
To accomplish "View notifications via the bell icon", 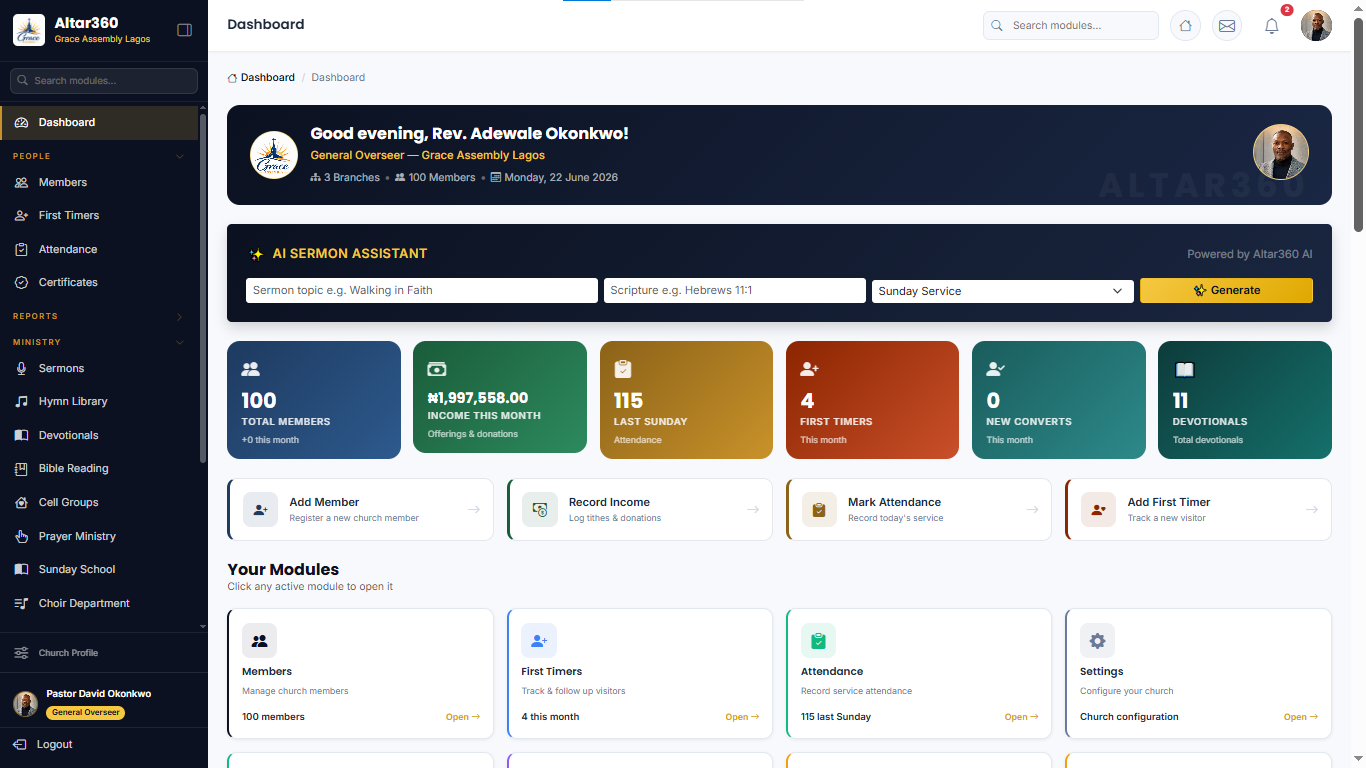I will pyautogui.click(x=1272, y=26).
